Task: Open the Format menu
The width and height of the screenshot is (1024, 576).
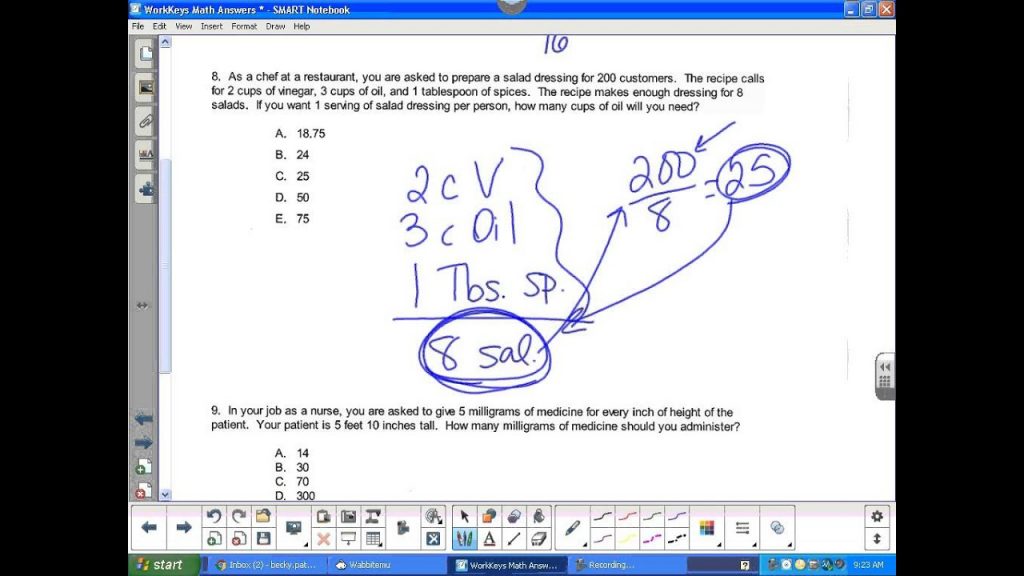Action: (x=244, y=26)
